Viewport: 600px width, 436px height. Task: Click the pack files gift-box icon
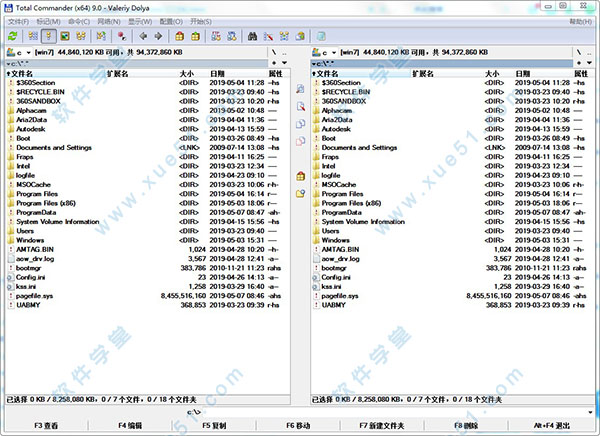tap(180, 35)
